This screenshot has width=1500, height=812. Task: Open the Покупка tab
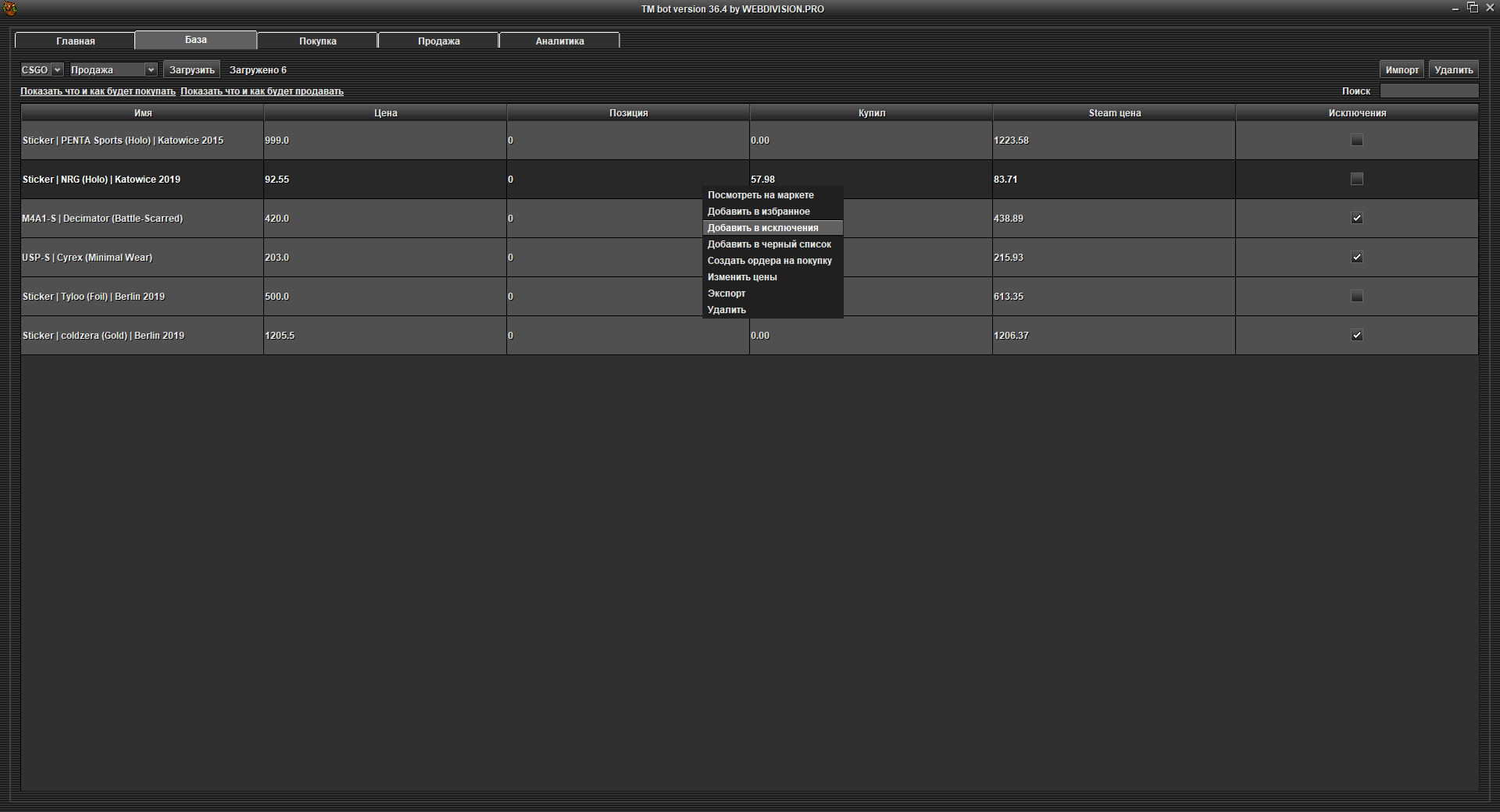(x=317, y=41)
